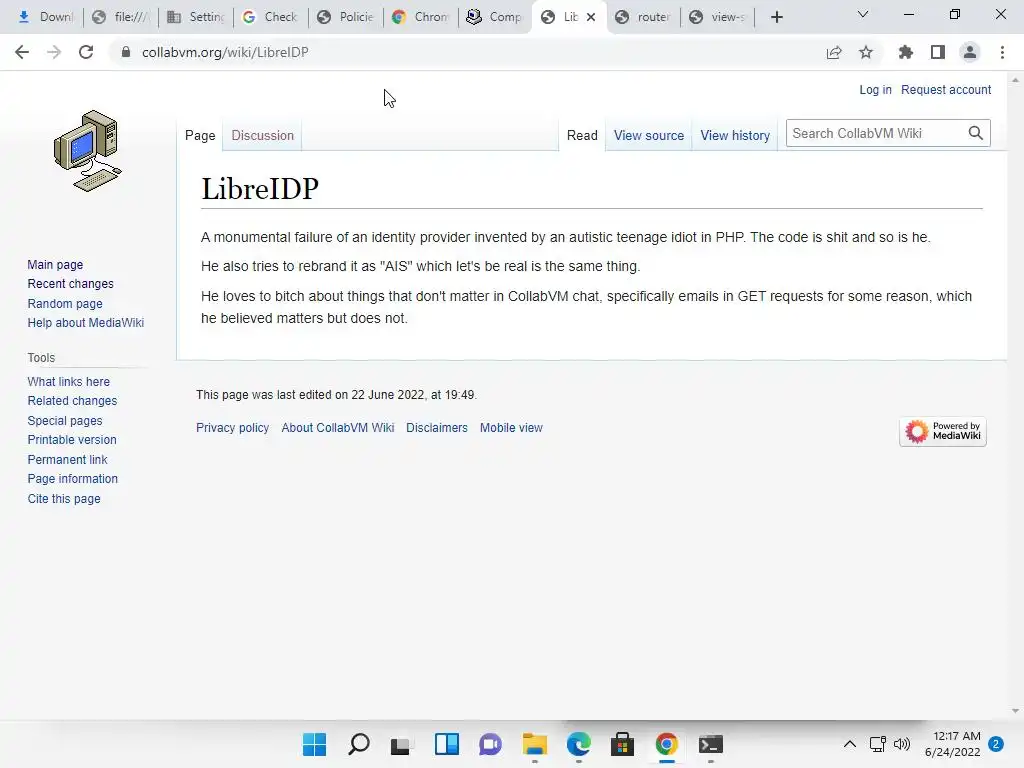
Task: Click the CollabVM wiki logo
Action: pos(88,151)
